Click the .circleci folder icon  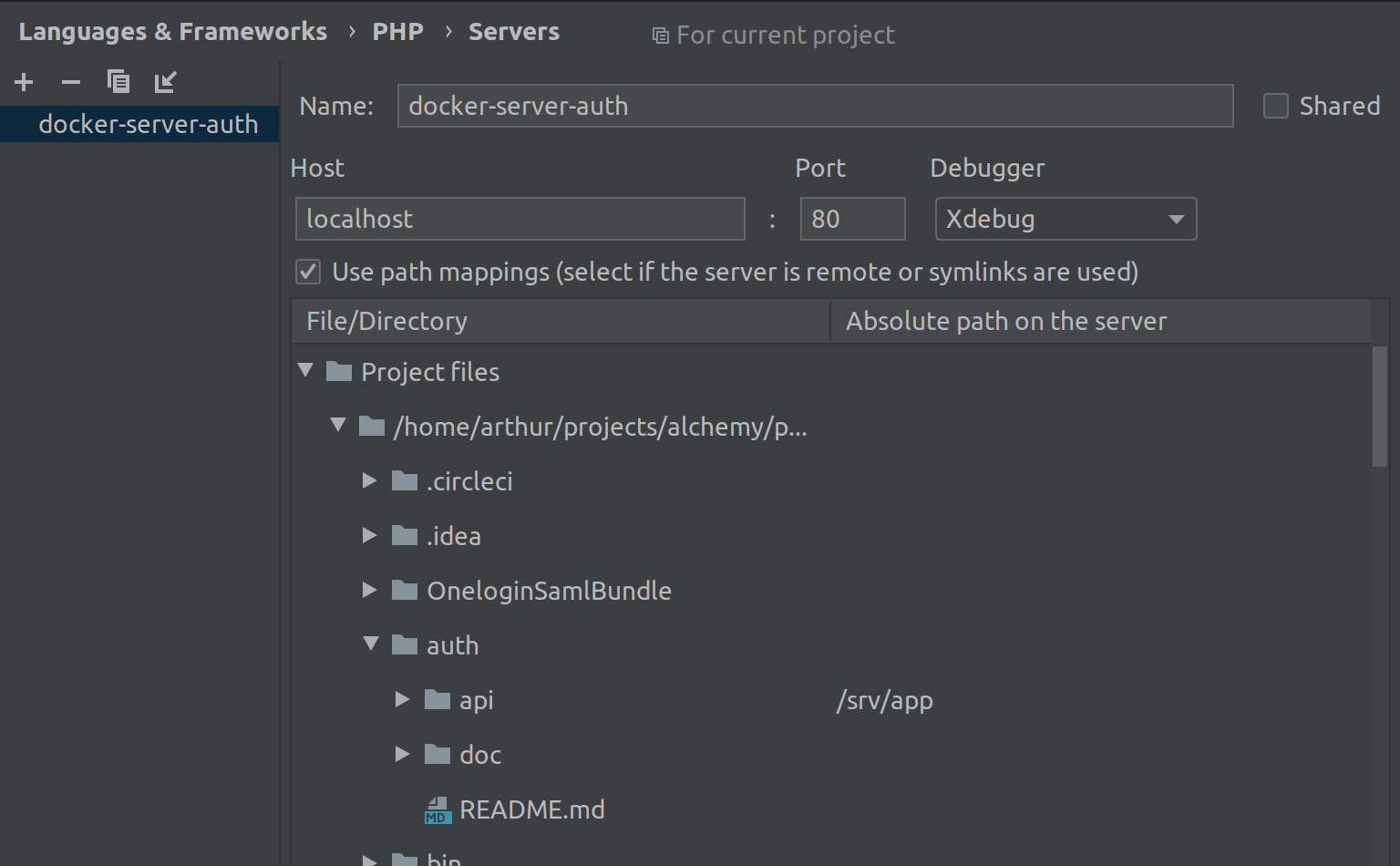[x=405, y=480]
